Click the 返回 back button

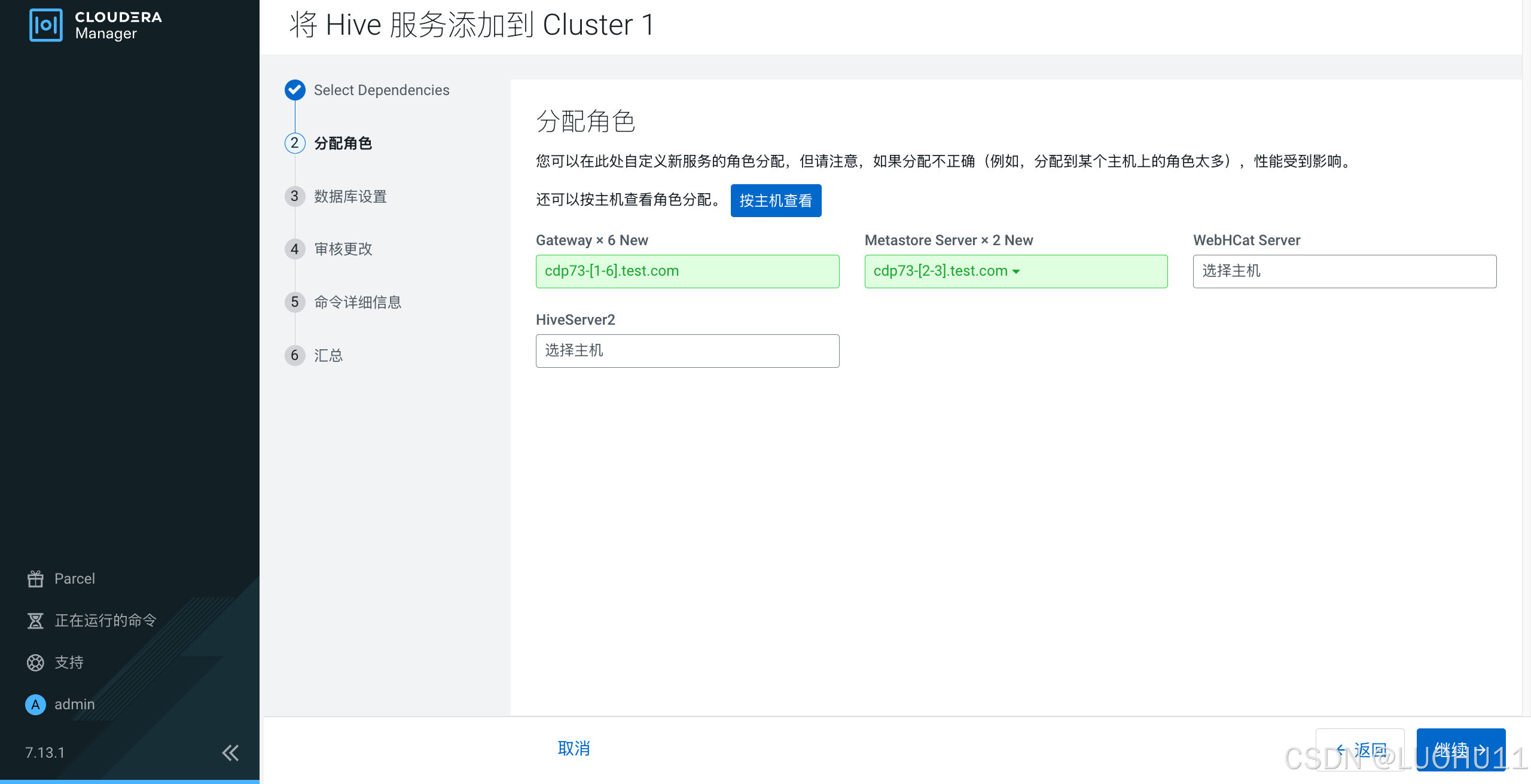(1359, 749)
